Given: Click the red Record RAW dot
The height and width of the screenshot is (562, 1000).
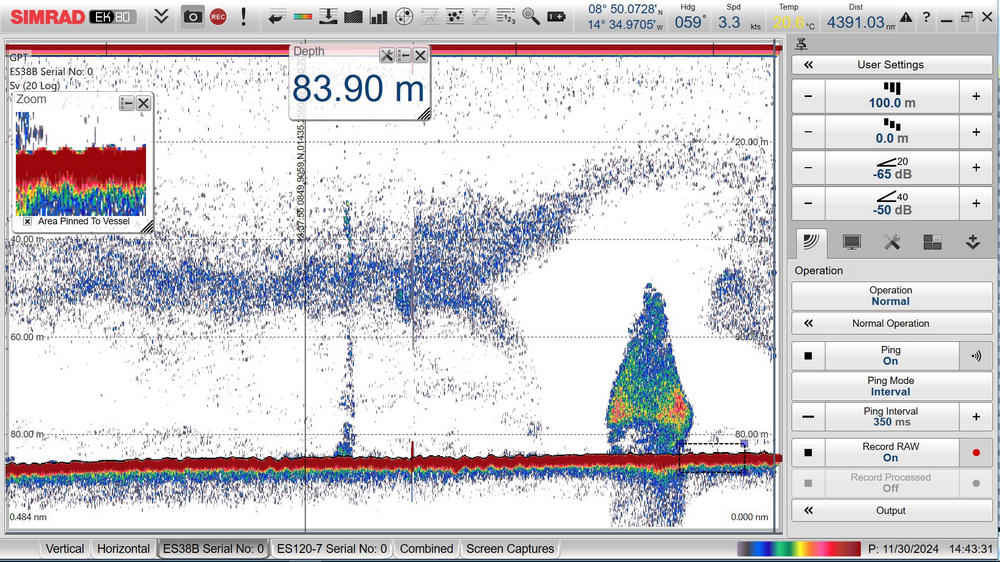Looking at the screenshot, I should click(976, 452).
